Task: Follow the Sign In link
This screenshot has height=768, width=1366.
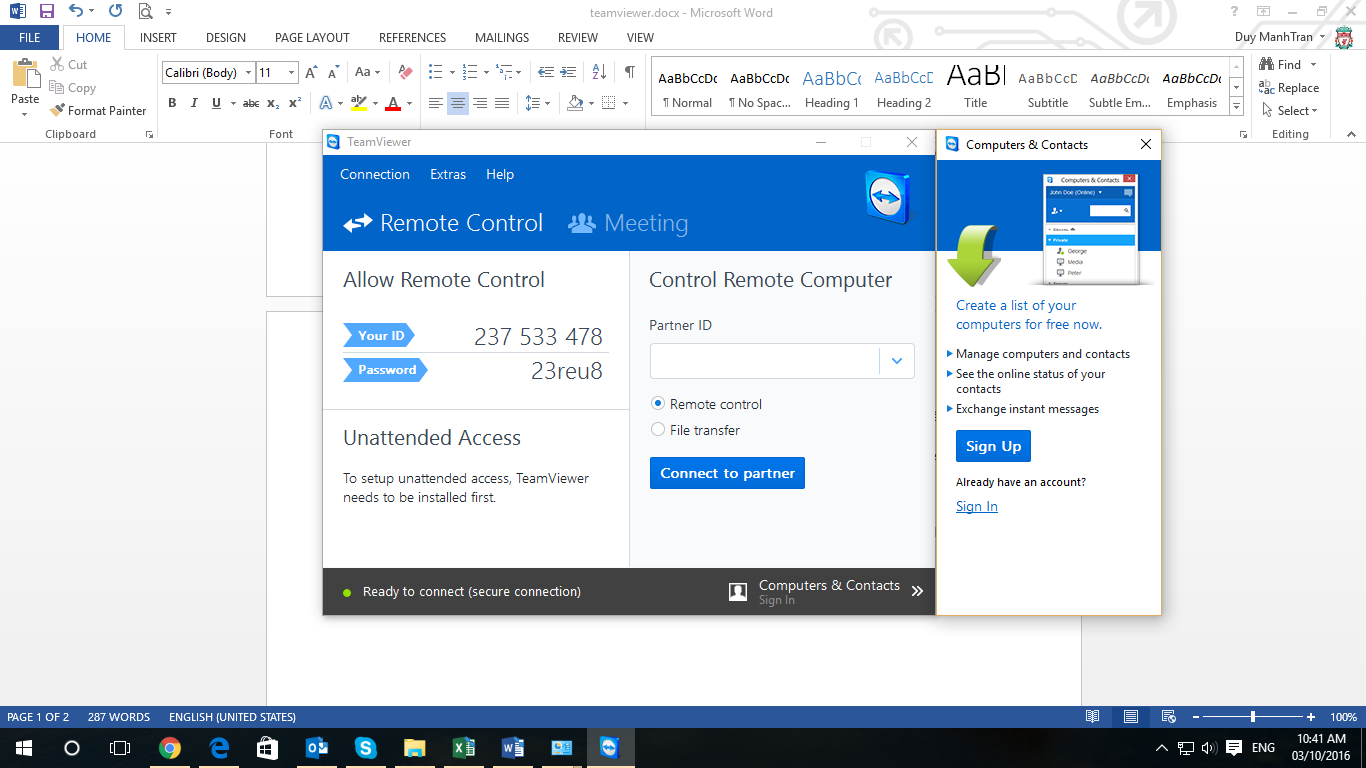Action: pyautogui.click(x=977, y=506)
